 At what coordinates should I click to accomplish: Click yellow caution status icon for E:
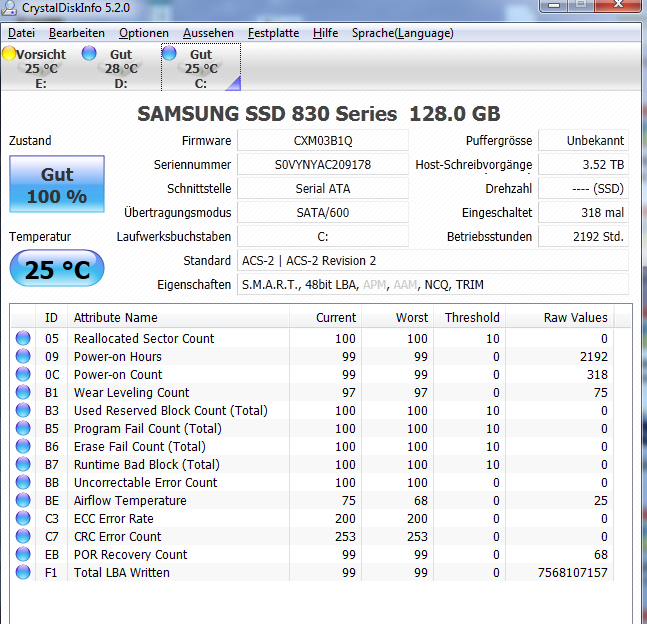click(x=9, y=53)
